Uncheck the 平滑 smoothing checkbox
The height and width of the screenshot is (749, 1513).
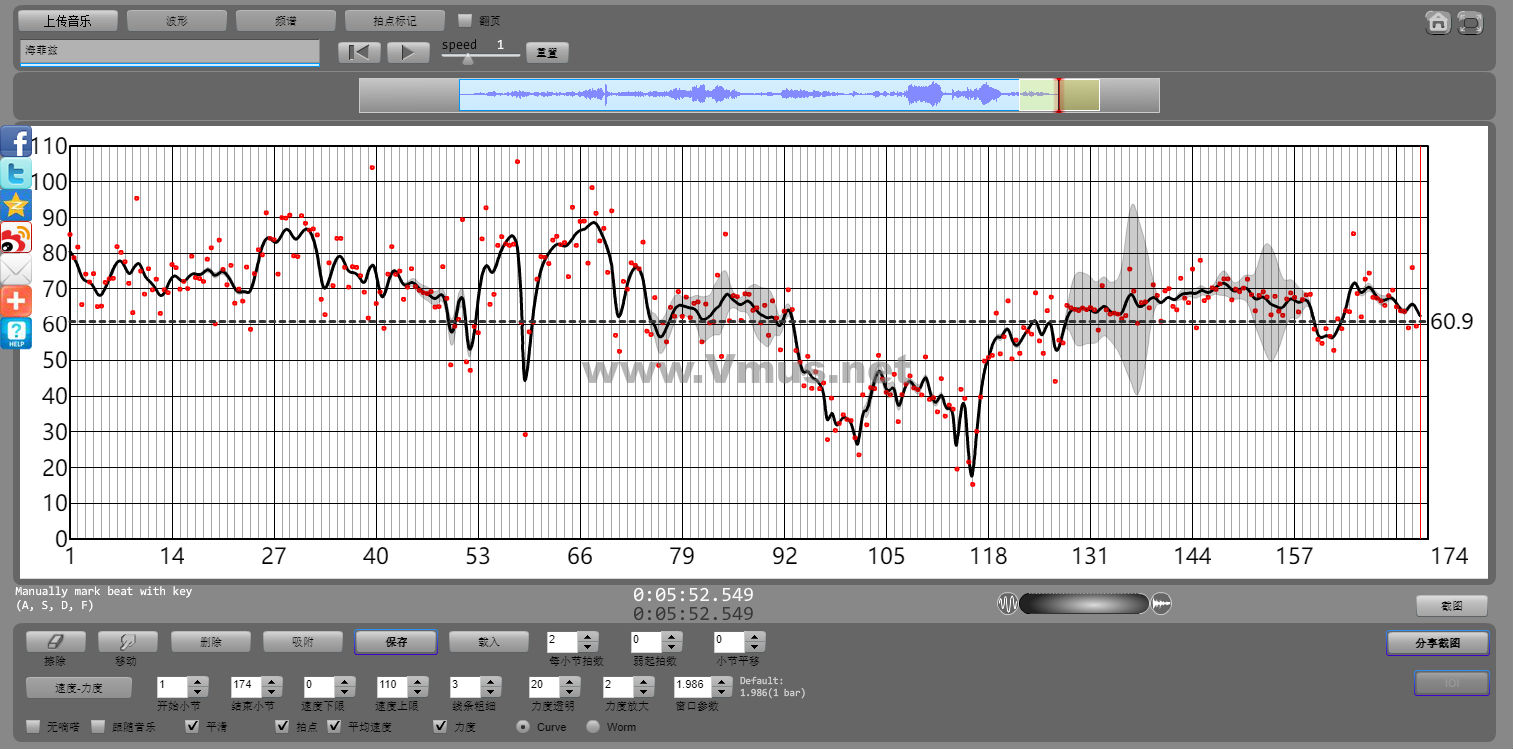click(x=193, y=727)
